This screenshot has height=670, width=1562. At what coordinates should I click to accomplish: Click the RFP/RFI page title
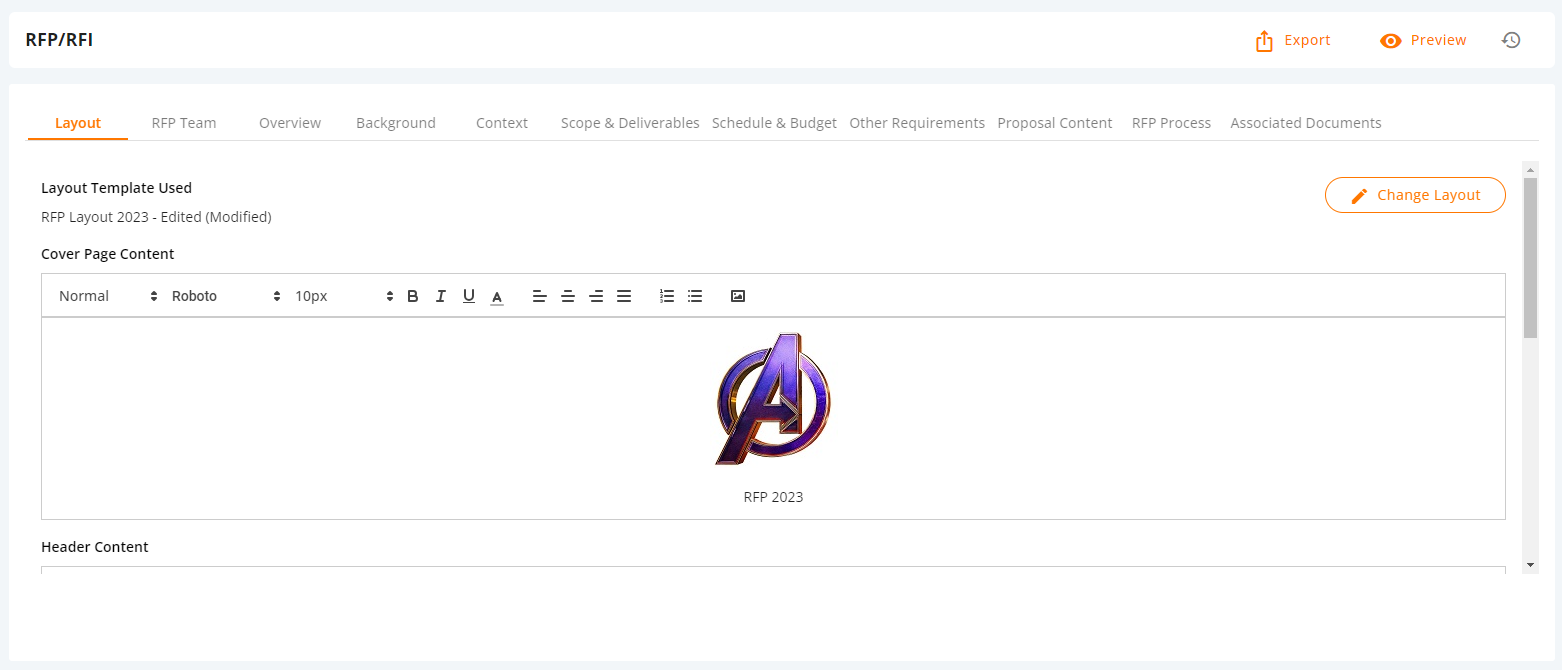pos(59,40)
